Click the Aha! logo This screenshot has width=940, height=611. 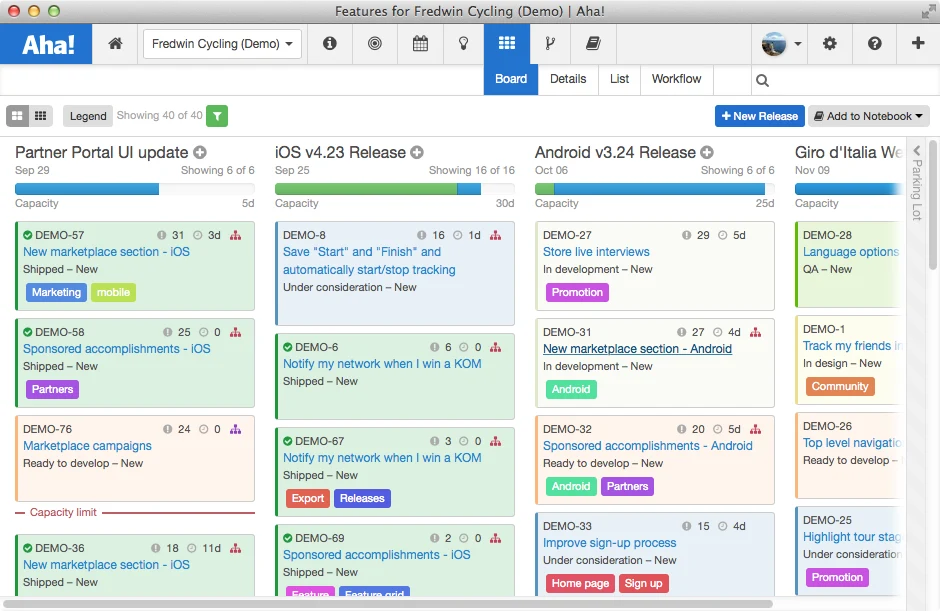coord(48,44)
